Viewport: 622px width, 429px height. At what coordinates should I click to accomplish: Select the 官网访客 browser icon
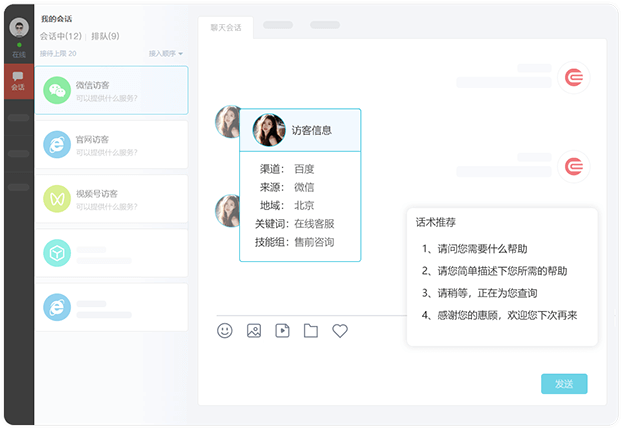(57, 144)
